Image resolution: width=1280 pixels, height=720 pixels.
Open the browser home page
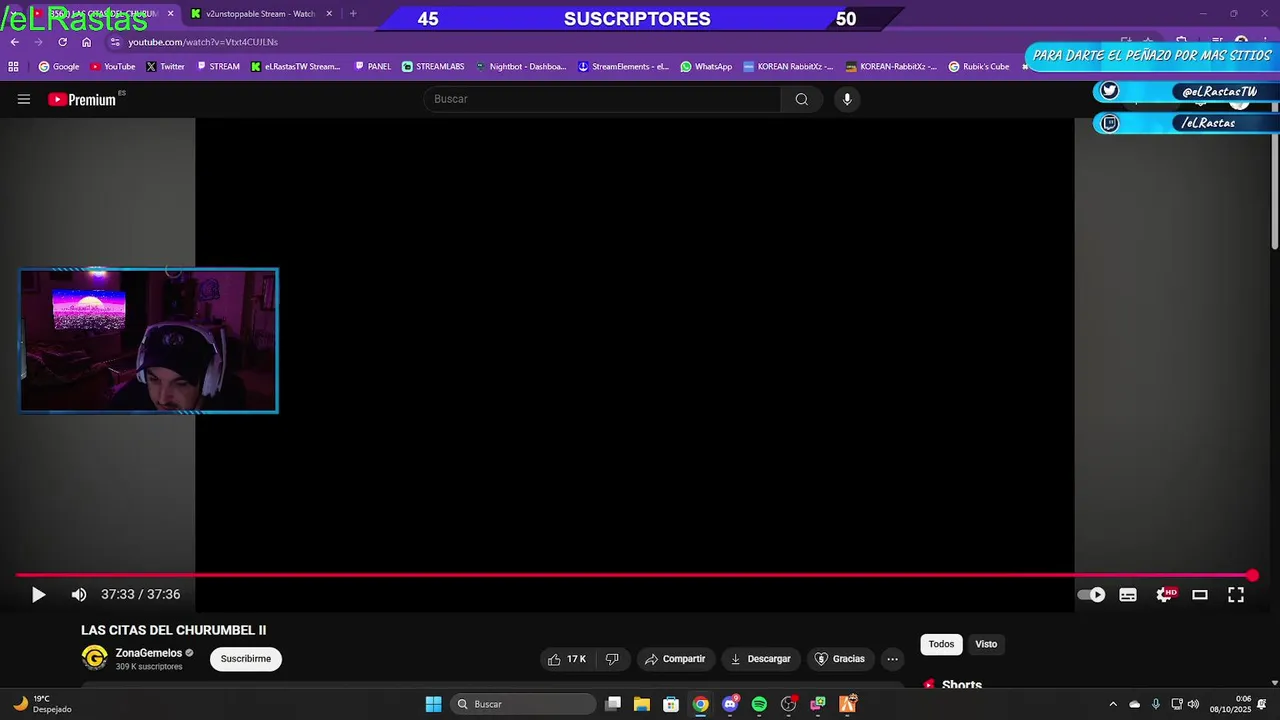(x=86, y=42)
